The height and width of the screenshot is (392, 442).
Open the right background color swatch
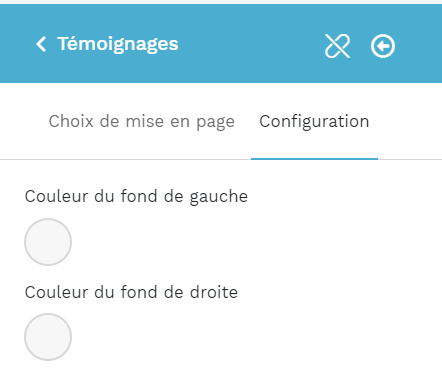[x=48, y=337]
